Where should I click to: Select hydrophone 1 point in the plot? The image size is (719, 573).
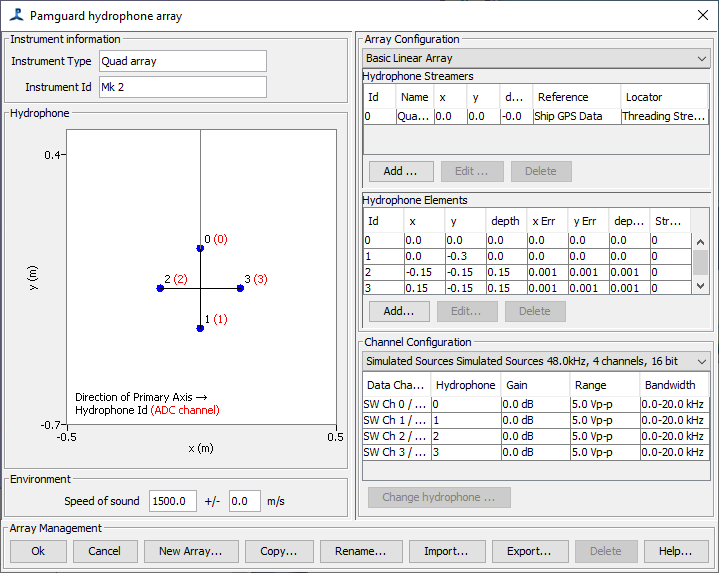tap(200, 328)
